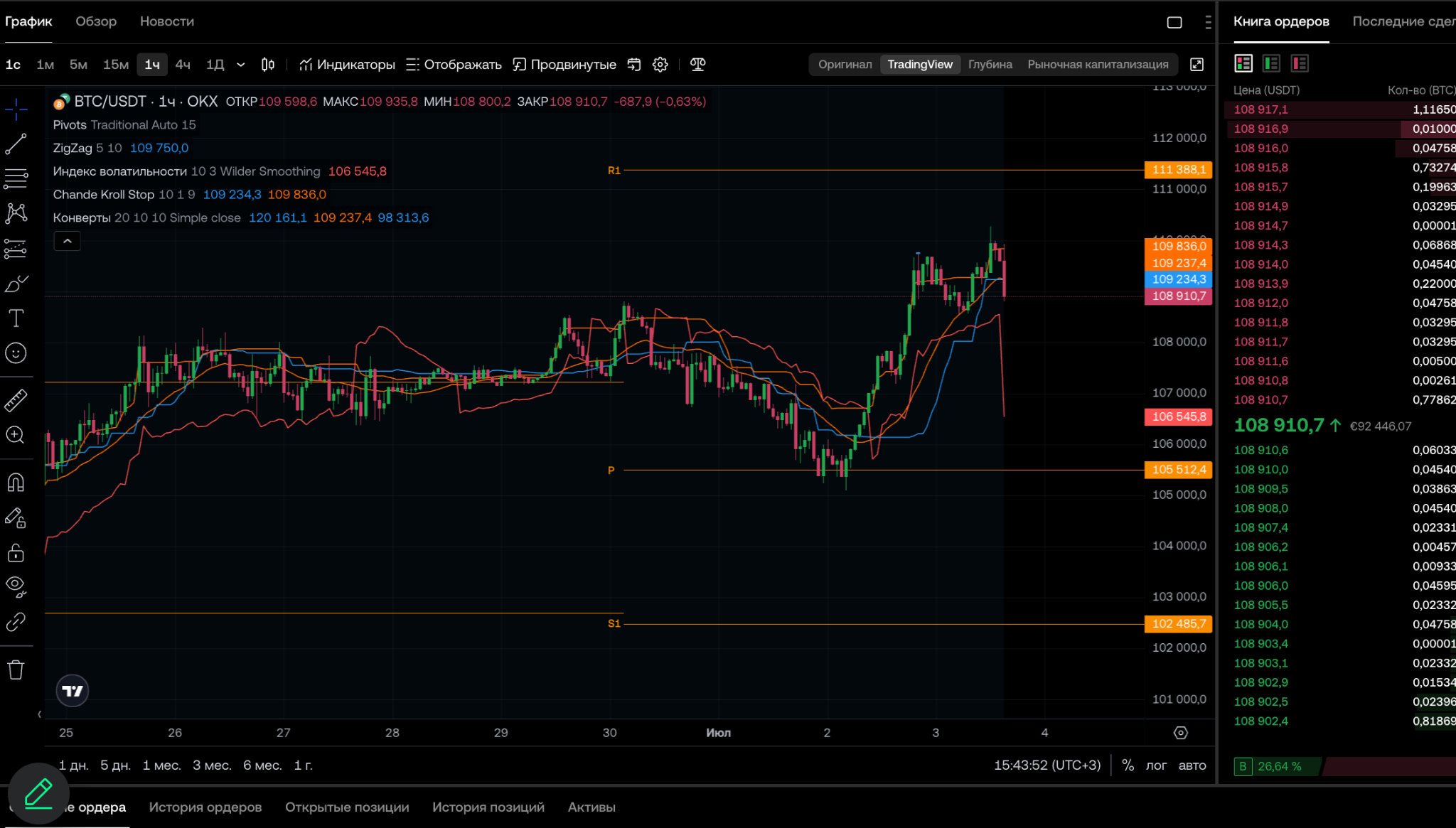The image size is (1456, 828).
Task: Show asks-only order book view
Action: point(1300,63)
